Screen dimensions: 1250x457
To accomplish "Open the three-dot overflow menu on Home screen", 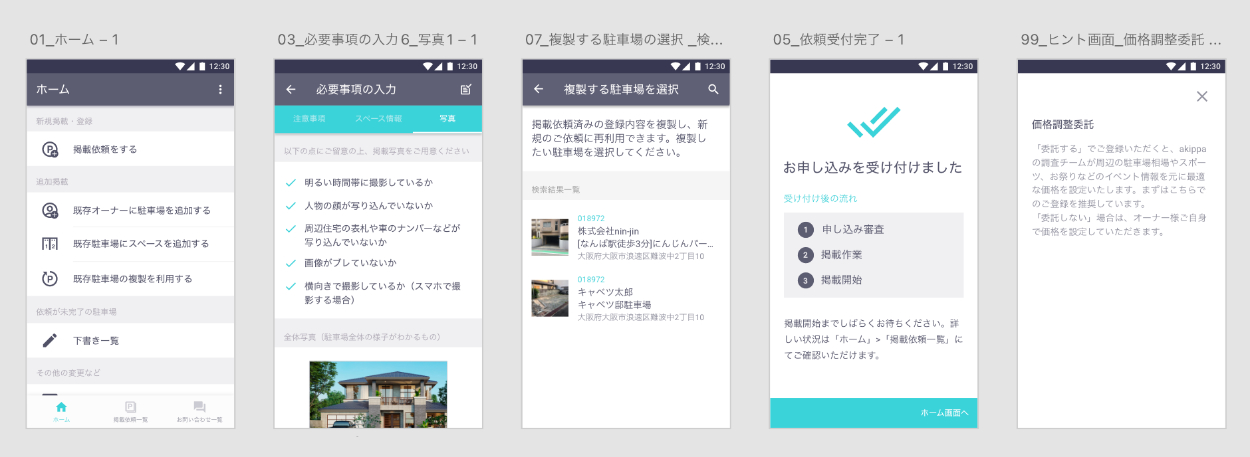I will coord(220,90).
